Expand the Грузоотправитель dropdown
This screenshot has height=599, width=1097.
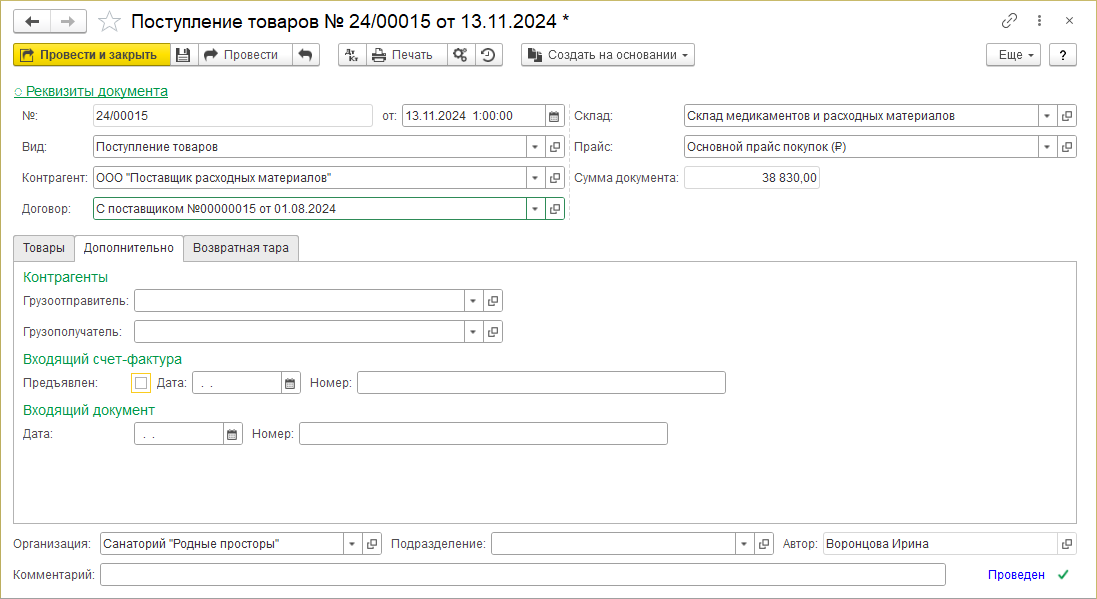pyautogui.click(x=472, y=301)
